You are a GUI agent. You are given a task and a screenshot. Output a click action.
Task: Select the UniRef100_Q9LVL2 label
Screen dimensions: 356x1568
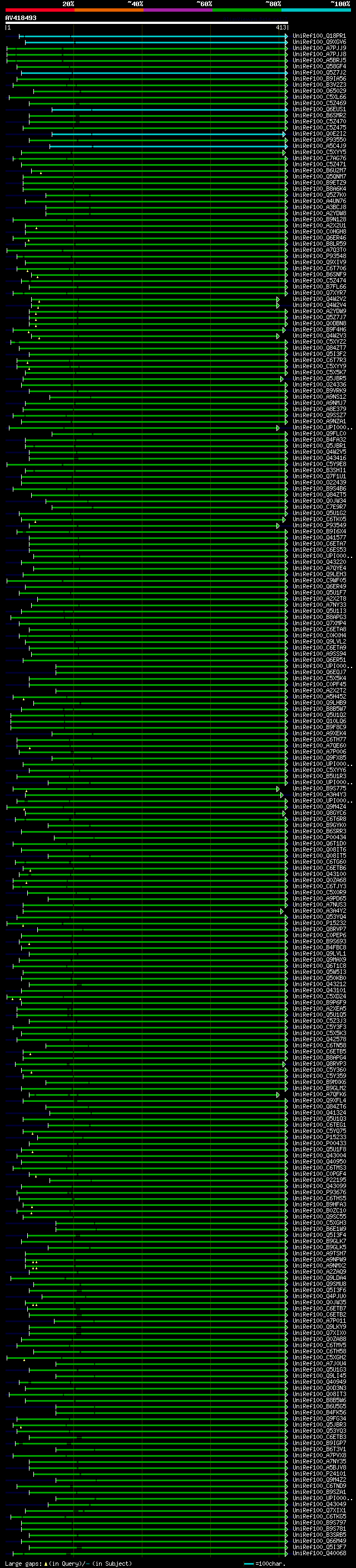(319, 641)
